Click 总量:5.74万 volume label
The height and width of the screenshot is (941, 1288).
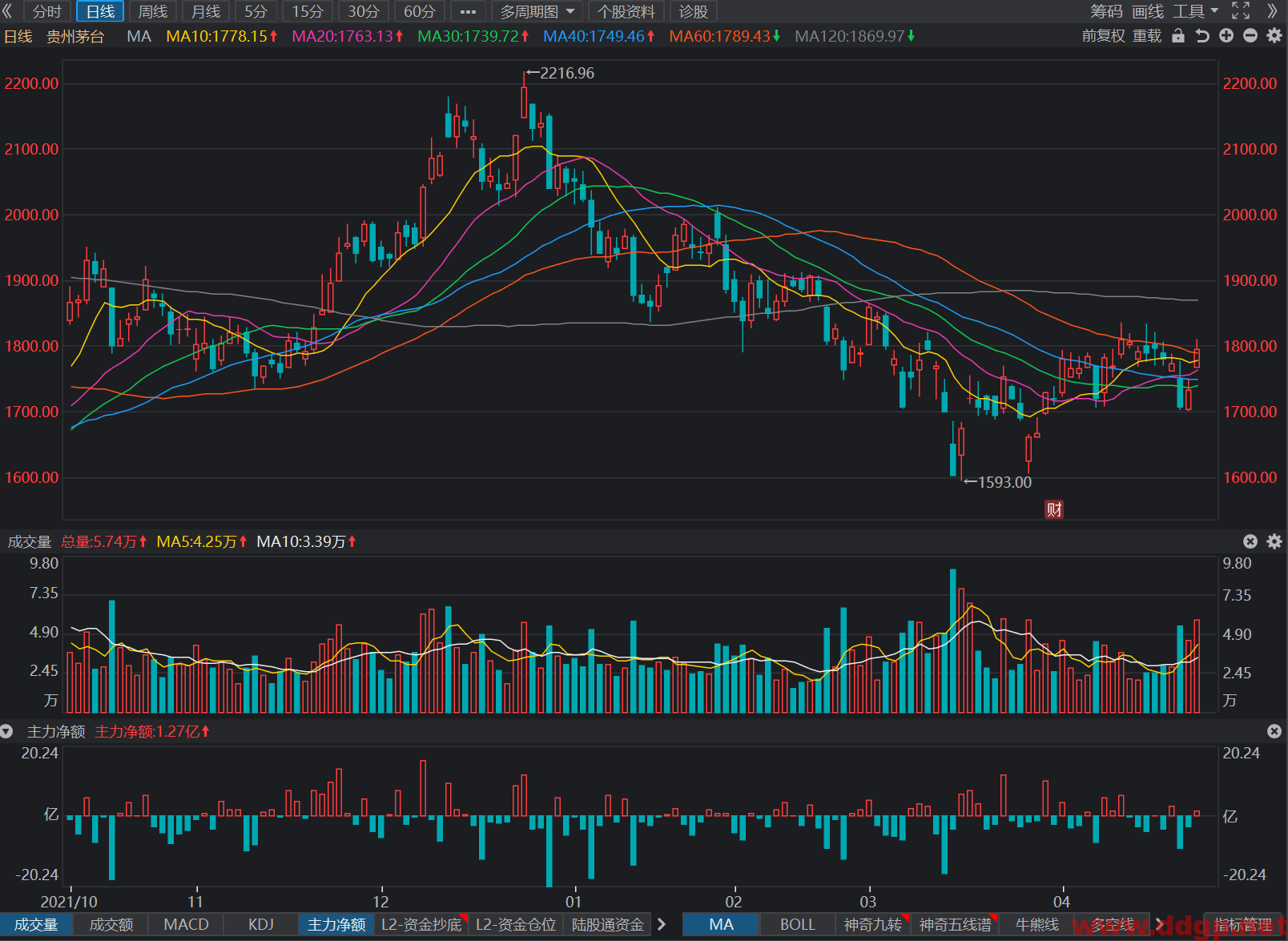tap(104, 541)
